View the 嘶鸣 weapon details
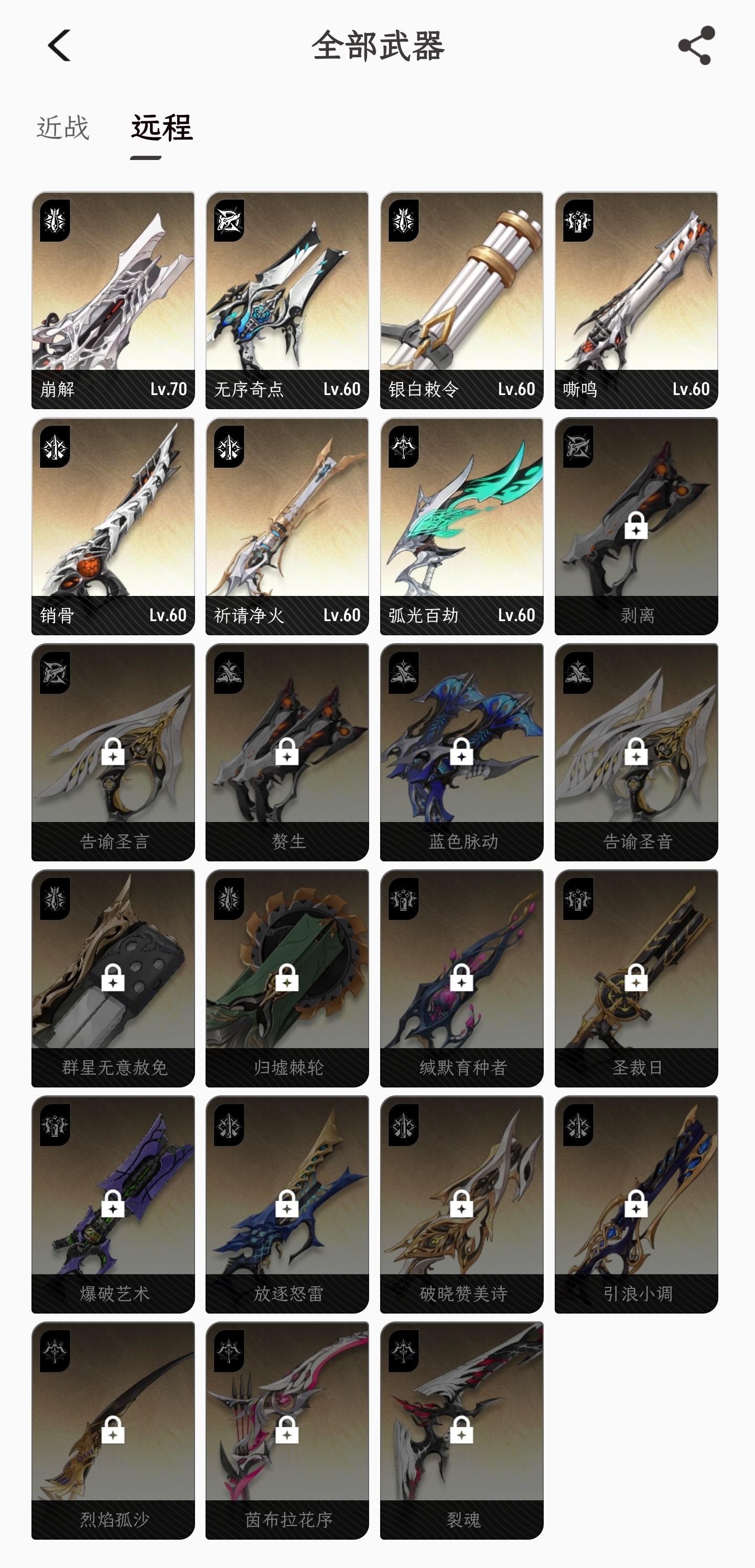Screen dimensions: 755x1568 [637, 300]
